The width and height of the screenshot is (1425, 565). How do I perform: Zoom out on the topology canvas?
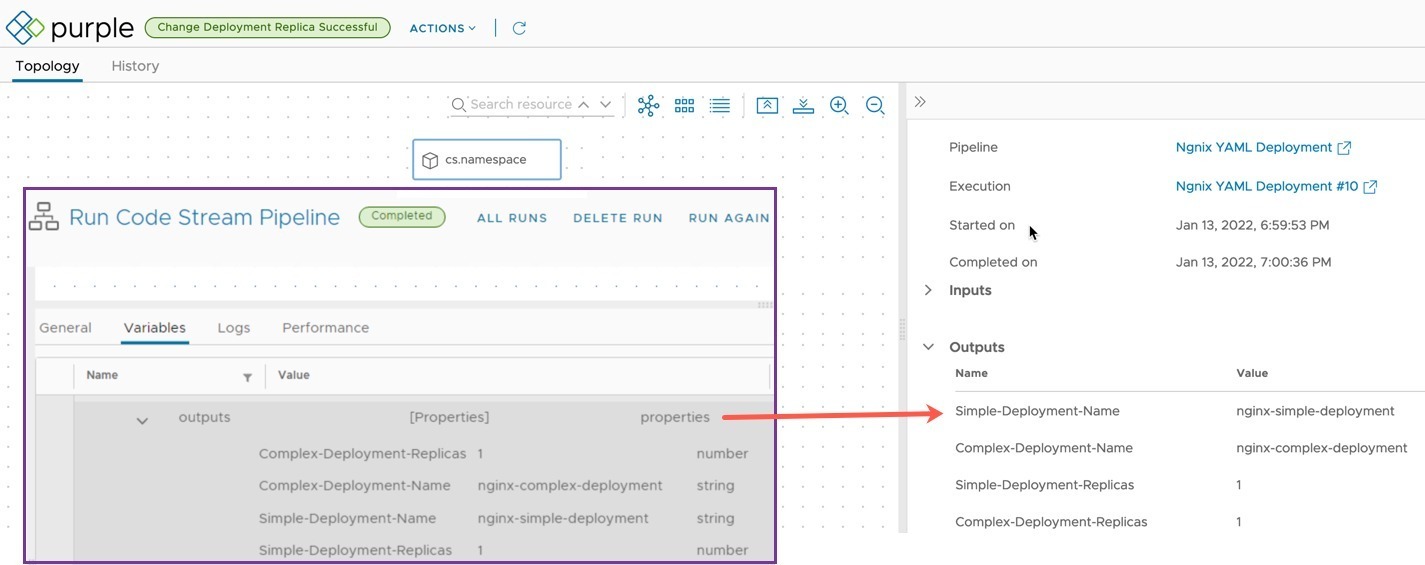click(x=875, y=105)
